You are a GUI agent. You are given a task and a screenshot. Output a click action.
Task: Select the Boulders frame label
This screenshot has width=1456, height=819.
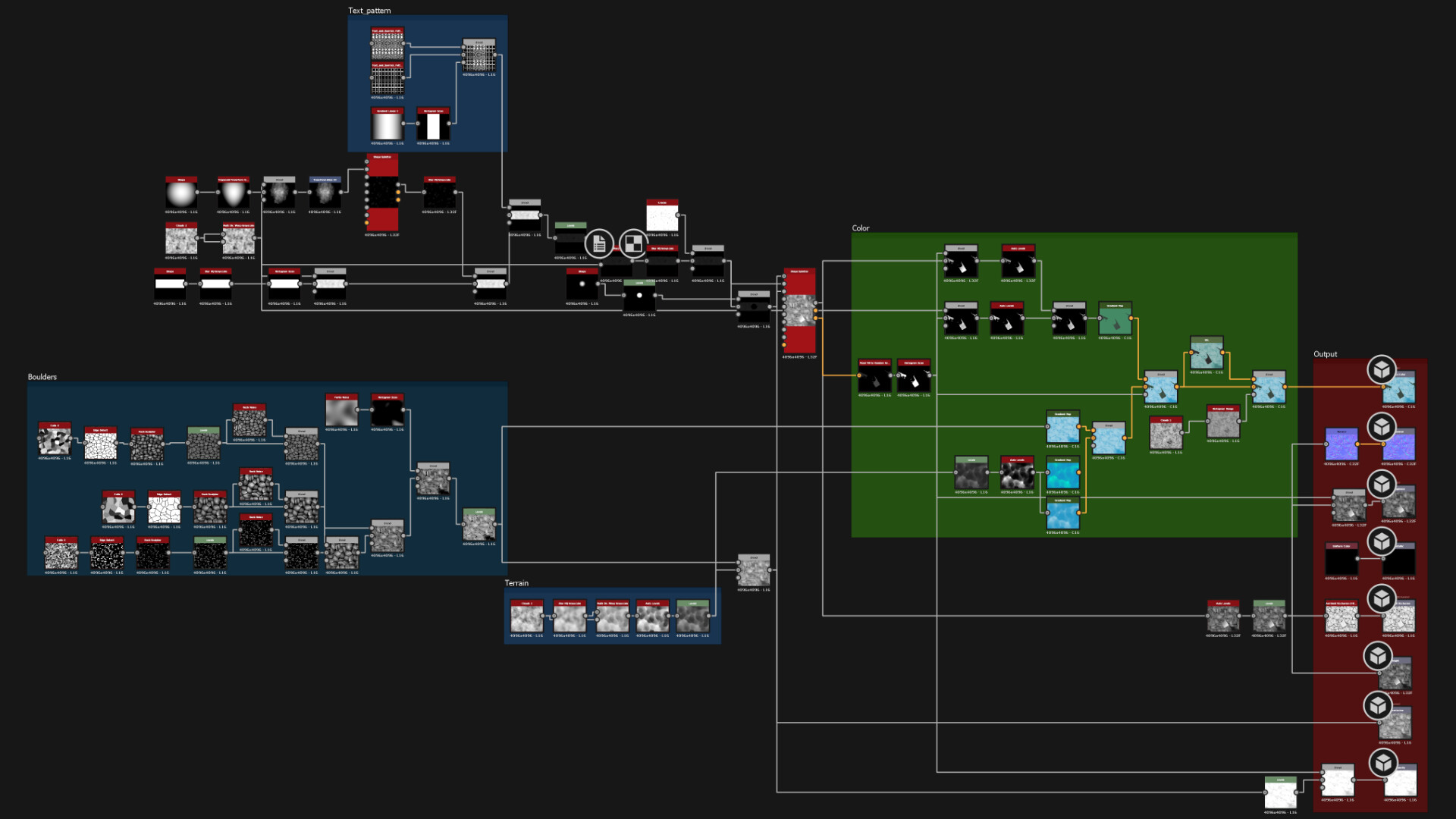coord(42,377)
